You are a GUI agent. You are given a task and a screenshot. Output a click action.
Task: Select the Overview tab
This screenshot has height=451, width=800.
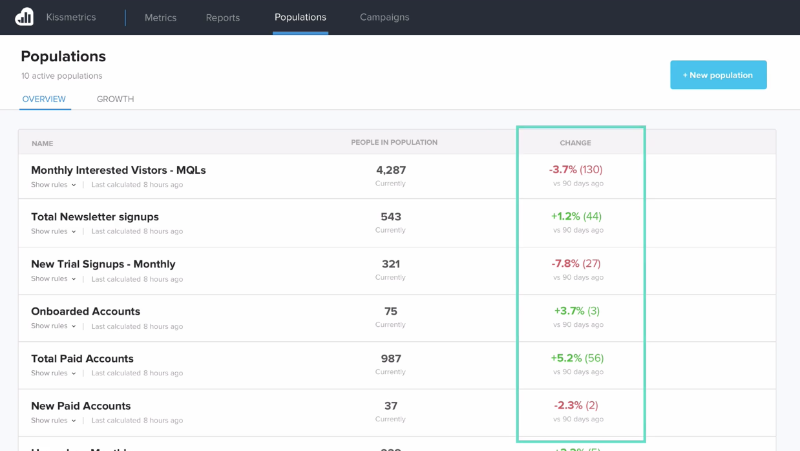click(x=44, y=99)
